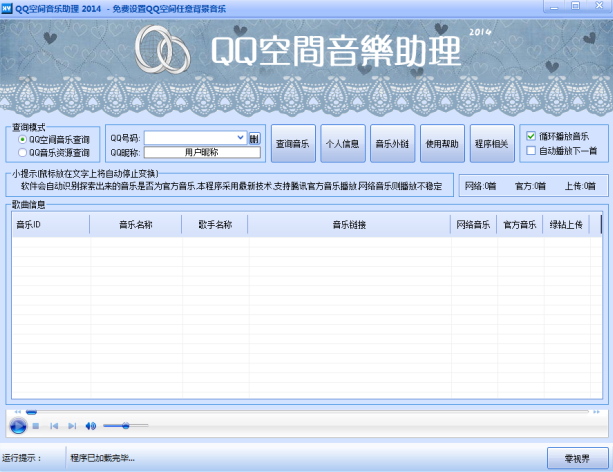613x472 pixels.
Task: Click the 程序已加载完毕... status text
Action: 102,458
